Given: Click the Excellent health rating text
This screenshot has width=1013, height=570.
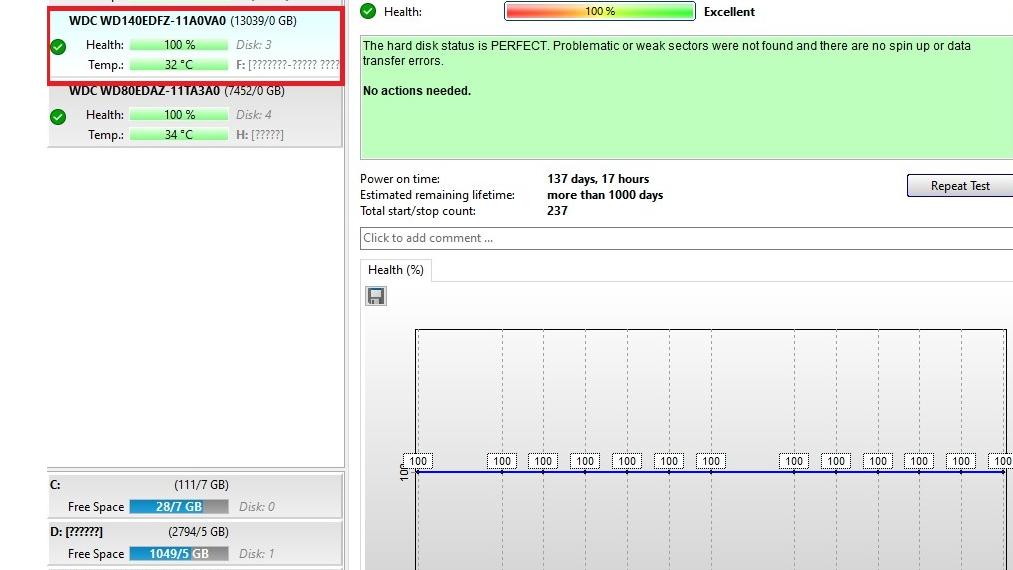Looking at the screenshot, I should (729, 12).
